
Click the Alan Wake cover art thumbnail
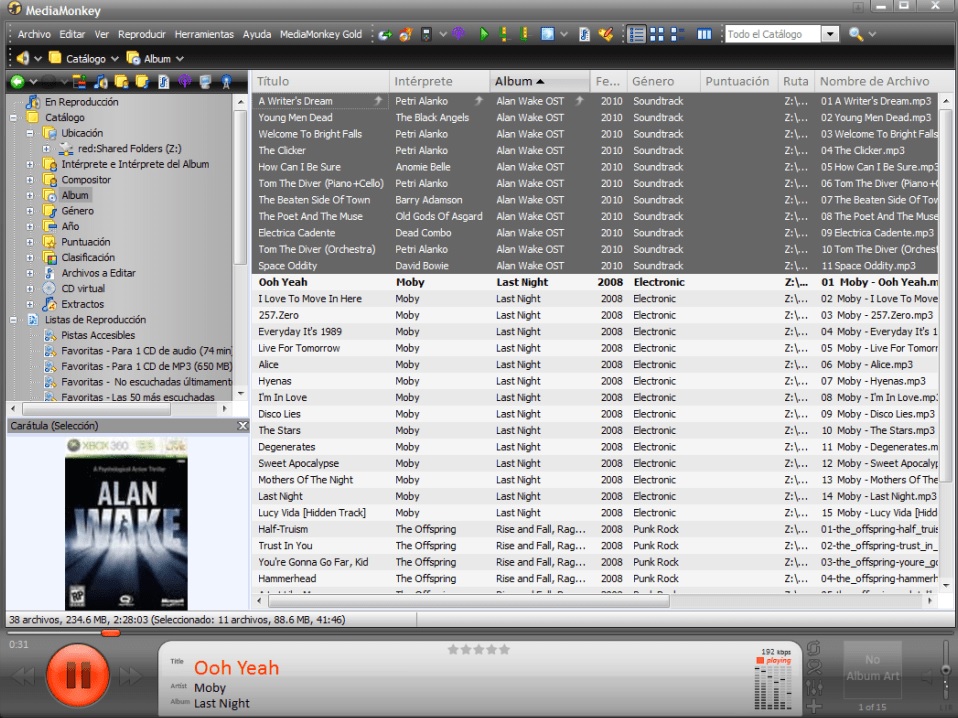(x=126, y=524)
